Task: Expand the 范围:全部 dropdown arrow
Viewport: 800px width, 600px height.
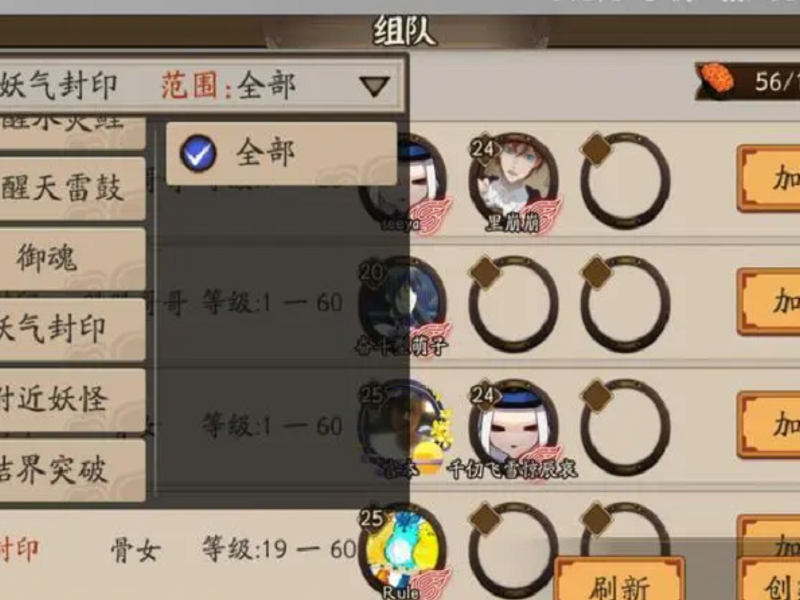Action: click(374, 86)
